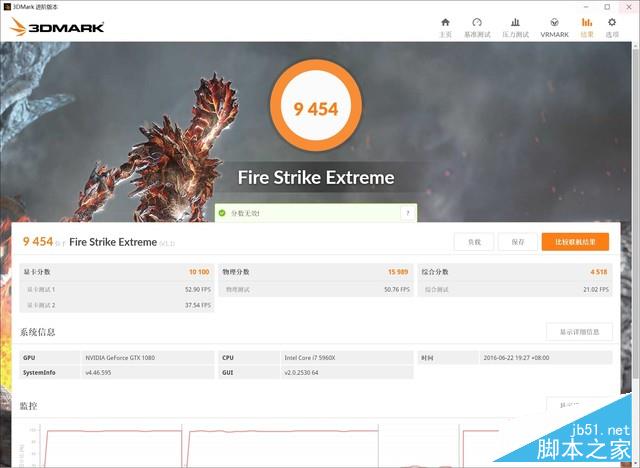This screenshot has width=640, height=468.
Task: Click the orange compare results online button
Action: click(x=575, y=242)
